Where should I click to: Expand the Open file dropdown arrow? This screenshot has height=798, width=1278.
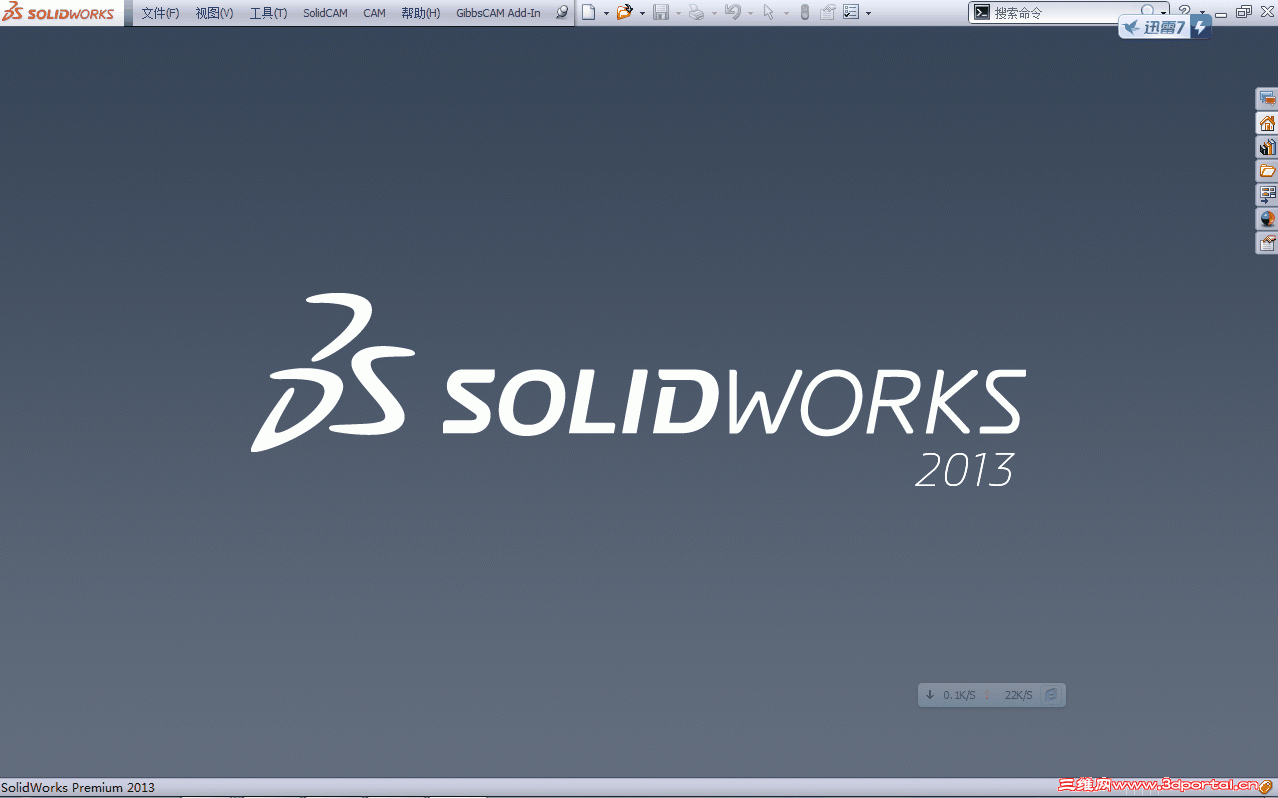642,14
